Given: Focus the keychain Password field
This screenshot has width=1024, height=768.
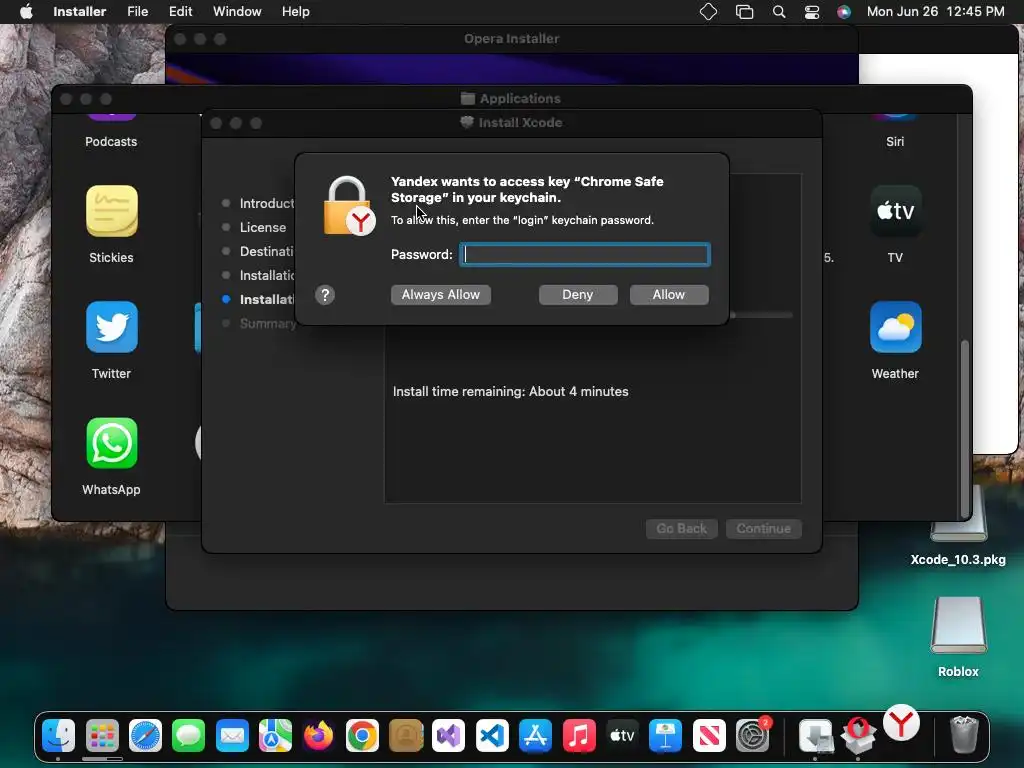Looking at the screenshot, I should pos(584,255).
